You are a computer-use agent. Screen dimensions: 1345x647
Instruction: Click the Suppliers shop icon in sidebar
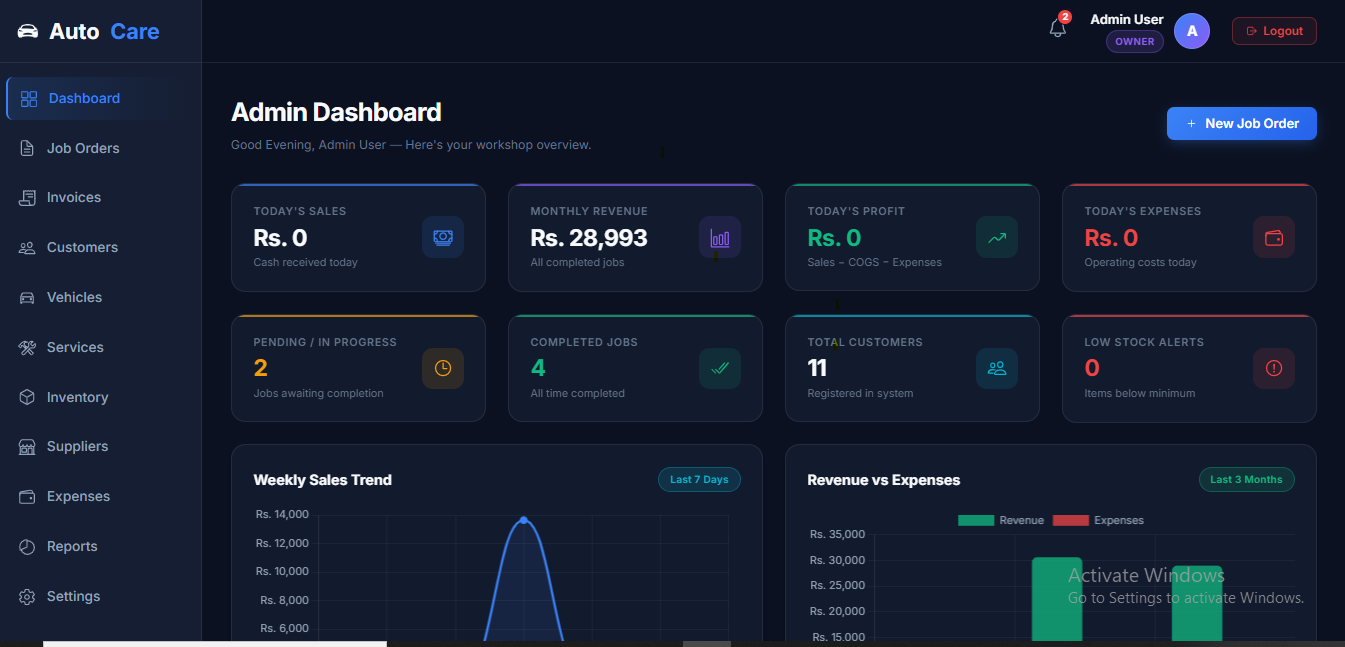click(28, 447)
